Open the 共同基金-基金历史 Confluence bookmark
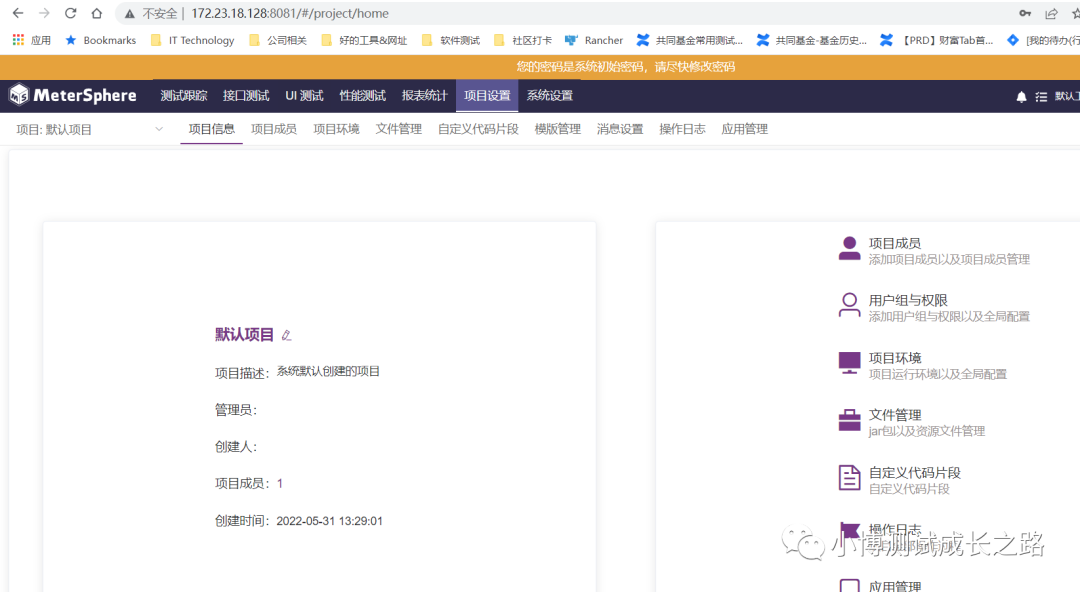Screen dimensions: 1080x592 tap(811, 40)
